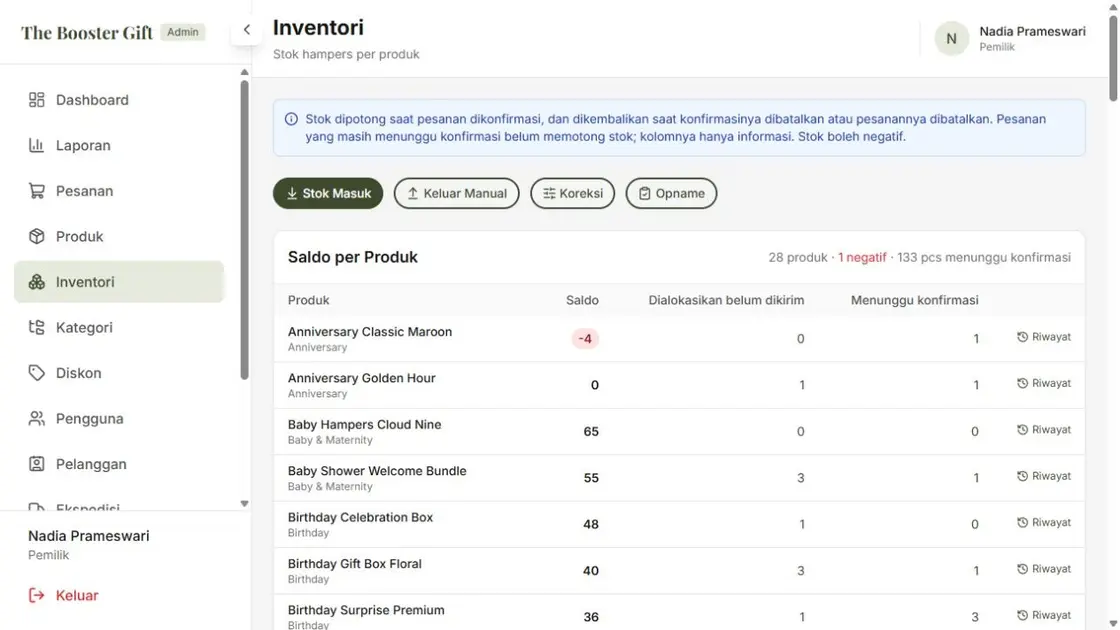Click the Produk column header

coord(309,301)
